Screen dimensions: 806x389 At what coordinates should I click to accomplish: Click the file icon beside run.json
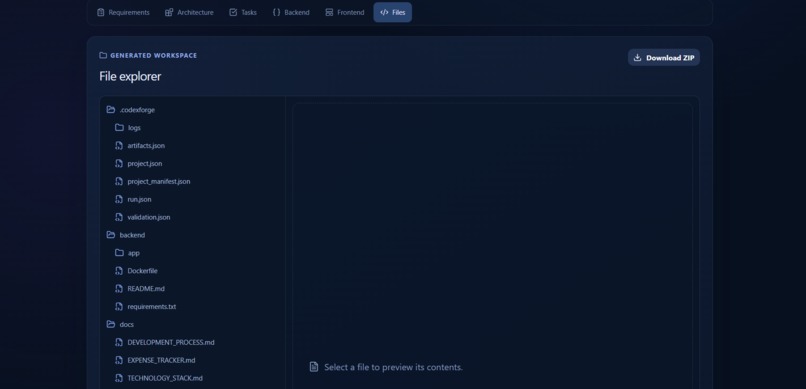point(119,199)
